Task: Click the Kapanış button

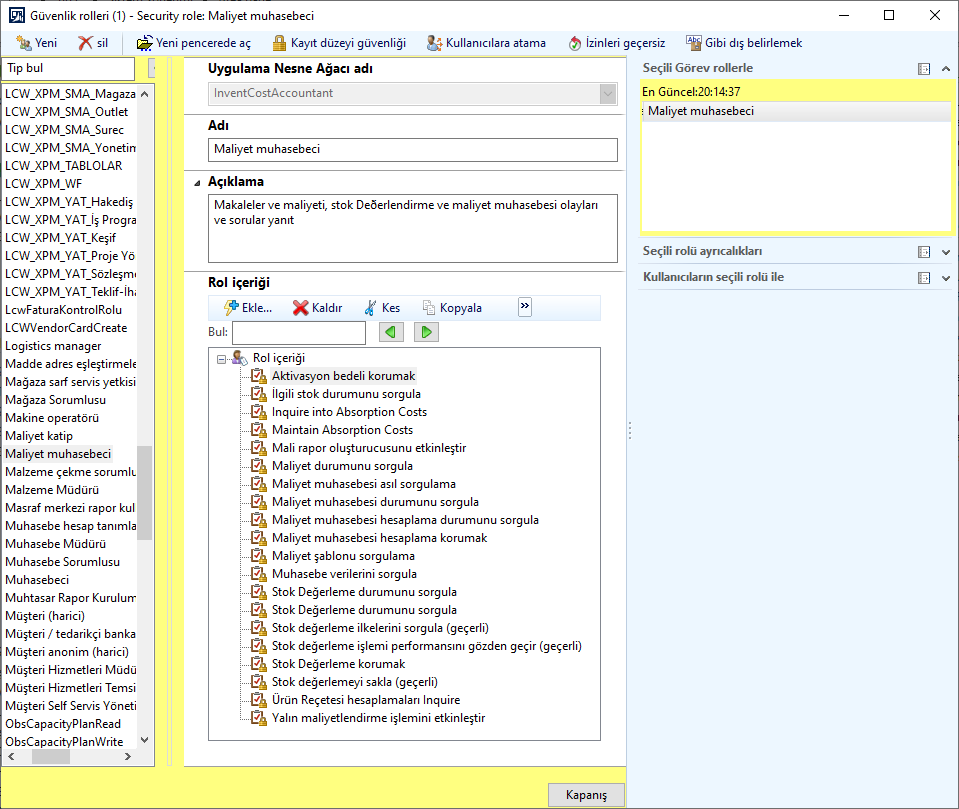Action: (x=586, y=794)
